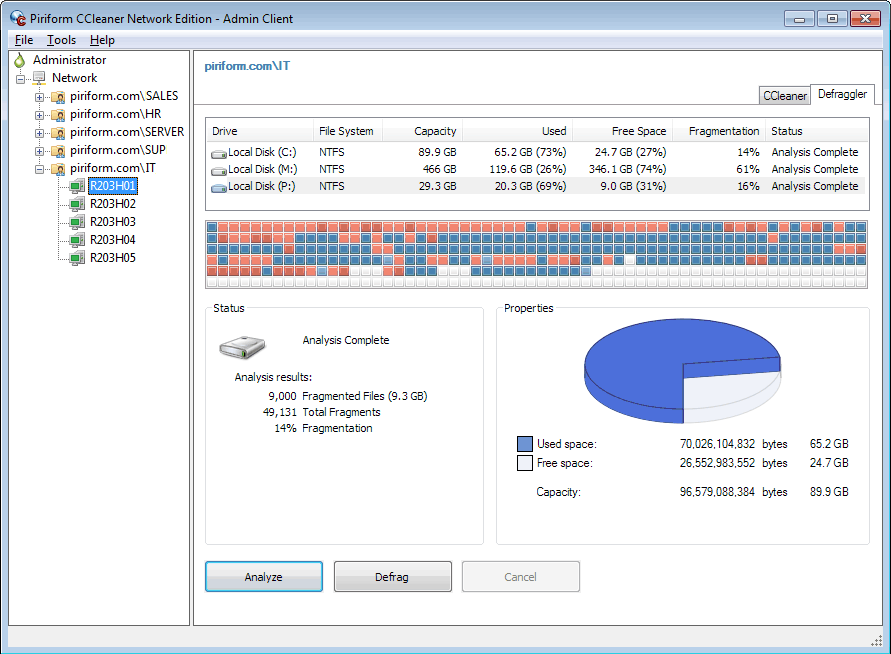The width and height of the screenshot is (891, 654).
Task: Click the Defrag button
Action: 392,577
